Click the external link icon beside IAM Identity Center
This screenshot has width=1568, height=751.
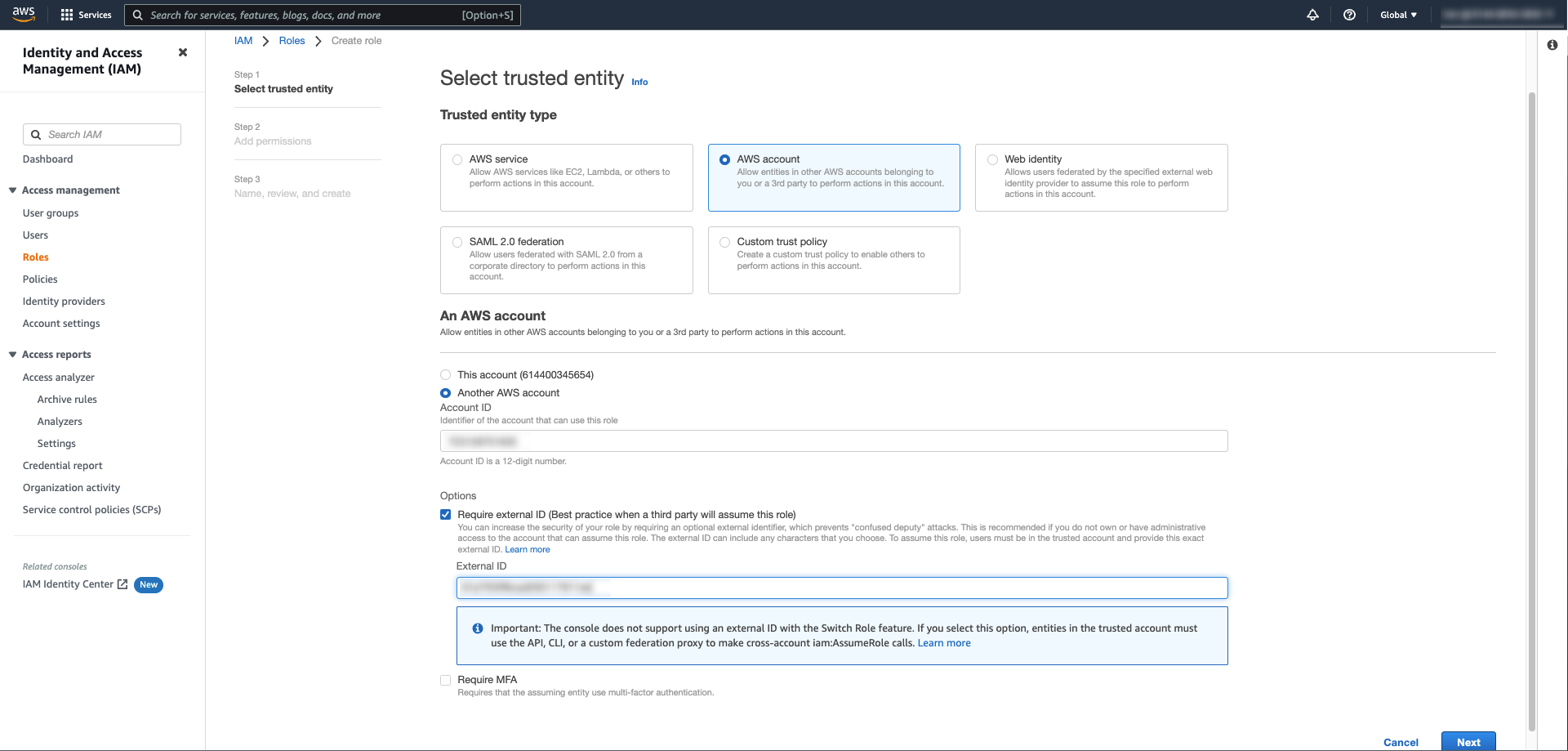point(122,584)
